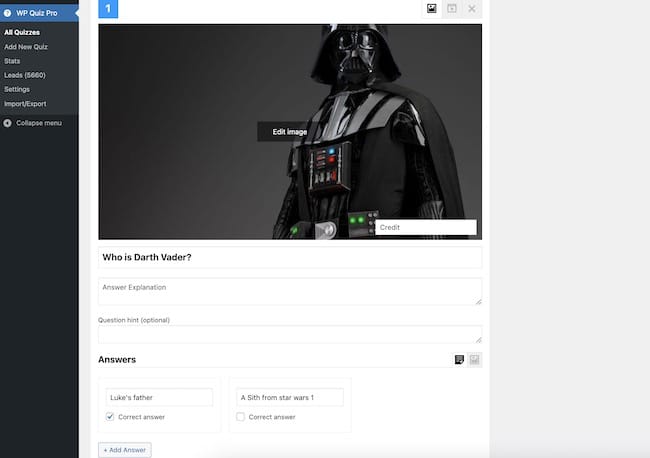Click the + Add Answer button
650x458 pixels.
pyautogui.click(x=125, y=450)
